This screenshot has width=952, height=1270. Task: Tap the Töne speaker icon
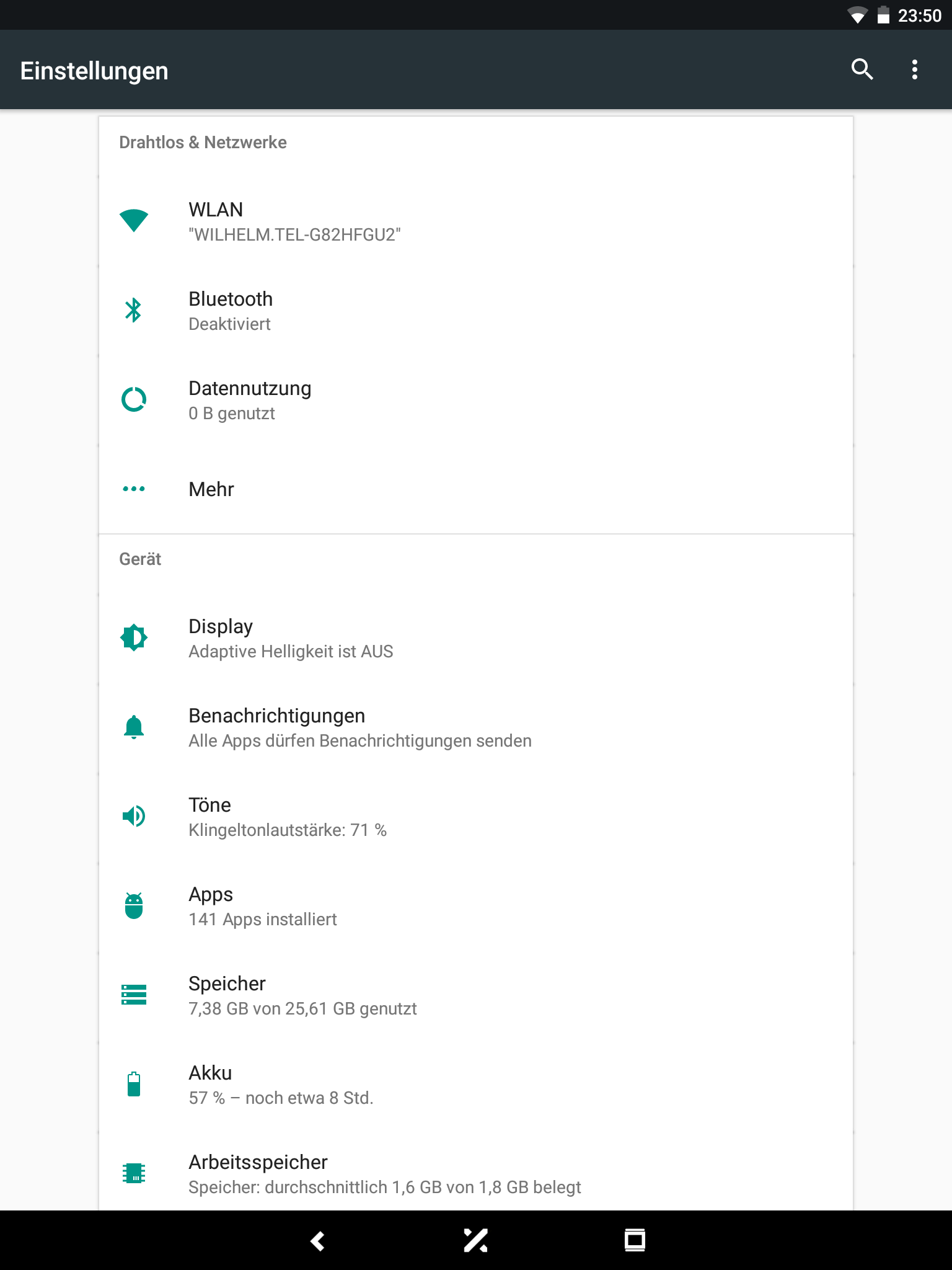(x=134, y=816)
